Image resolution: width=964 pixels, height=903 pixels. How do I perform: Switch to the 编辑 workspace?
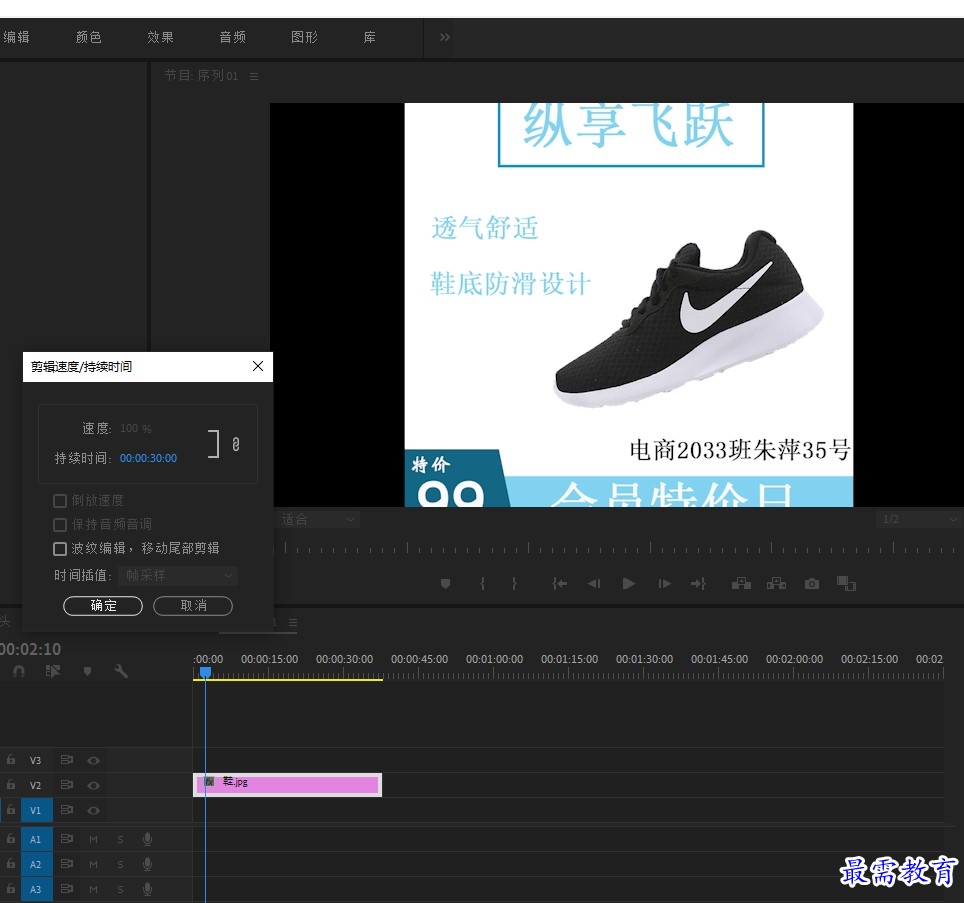[x=16, y=37]
